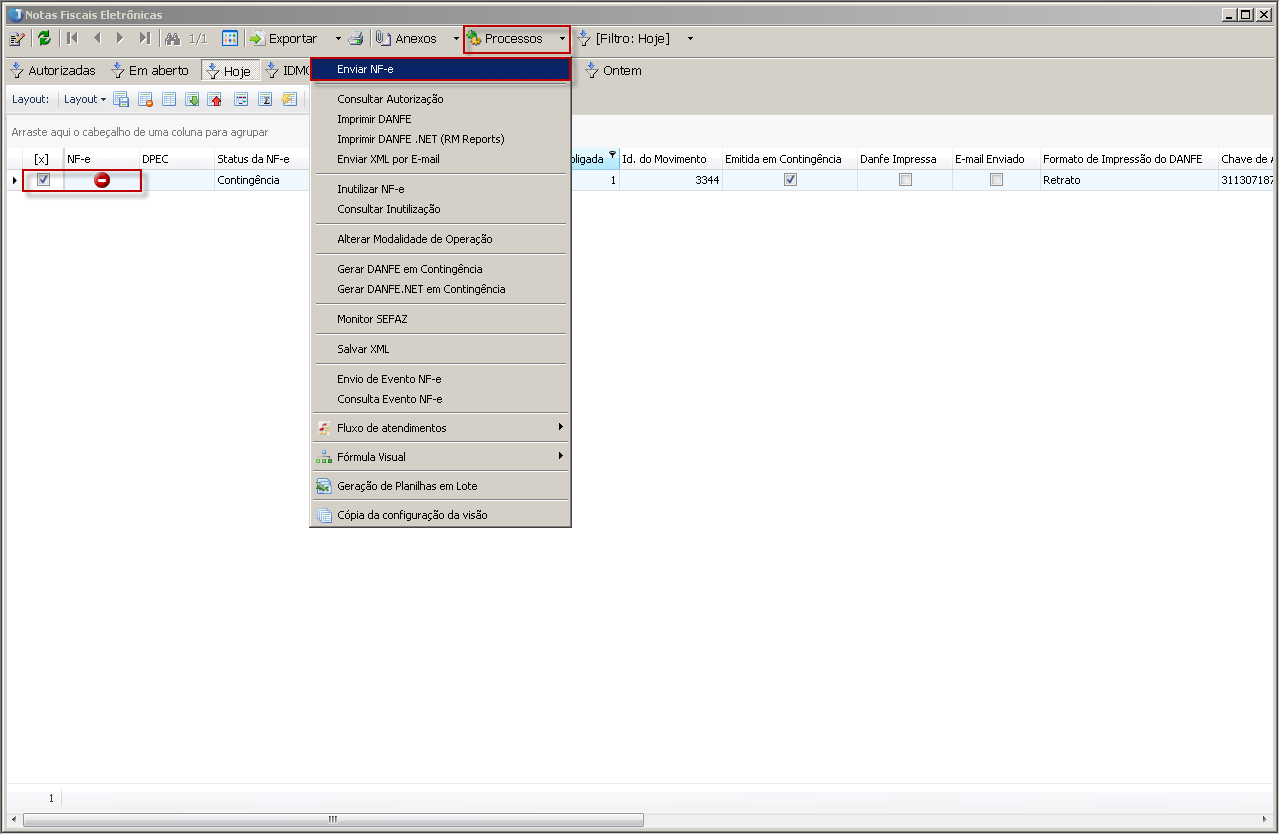Image resolution: width=1280 pixels, height=835 pixels.
Task: Apply the Ontem filter
Action: (x=613, y=71)
